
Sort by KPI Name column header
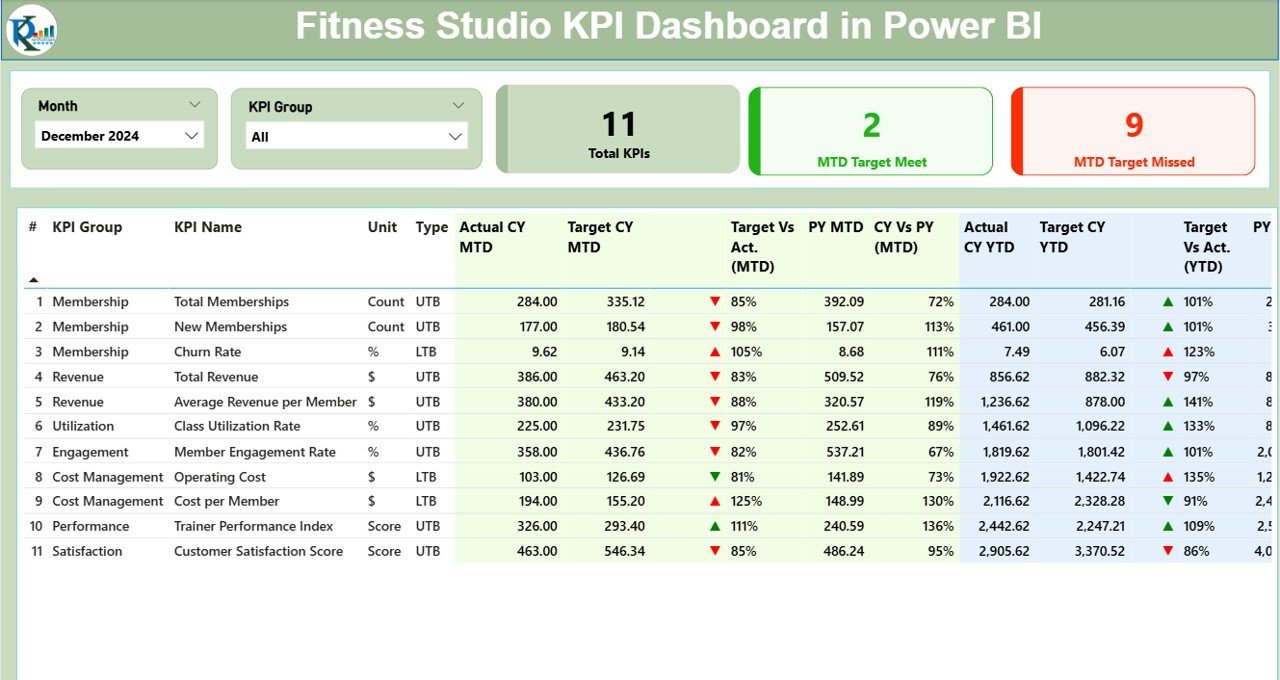pyautogui.click(x=208, y=227)
